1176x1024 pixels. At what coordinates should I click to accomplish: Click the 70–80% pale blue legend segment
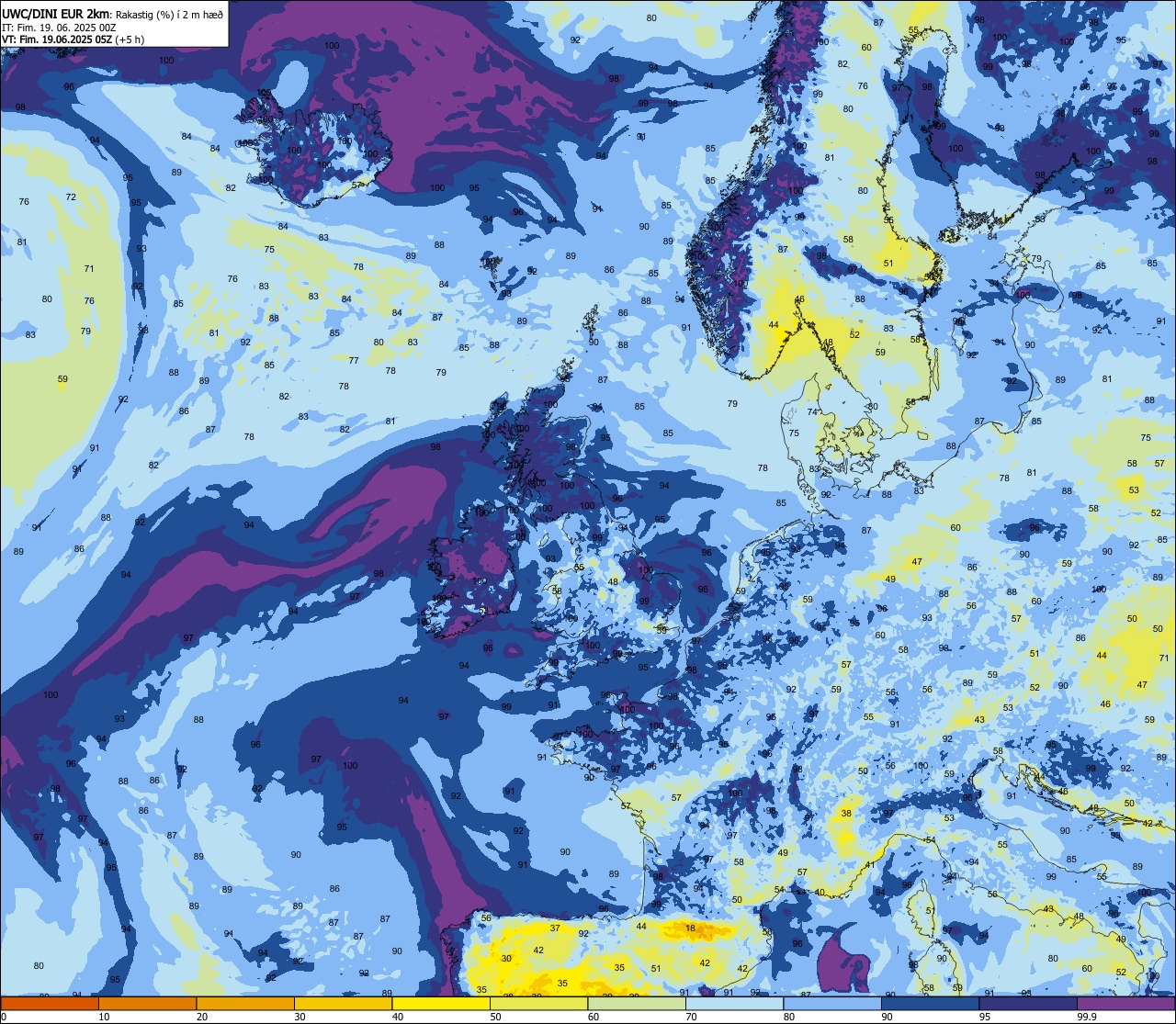click(734, 1004)
